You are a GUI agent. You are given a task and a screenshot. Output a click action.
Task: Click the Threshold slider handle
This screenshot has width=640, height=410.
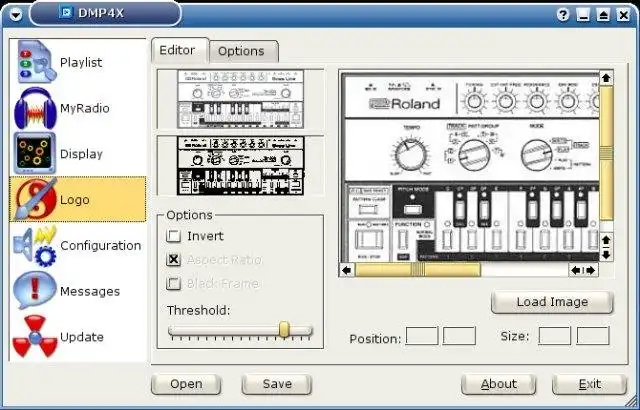point(284,330)
